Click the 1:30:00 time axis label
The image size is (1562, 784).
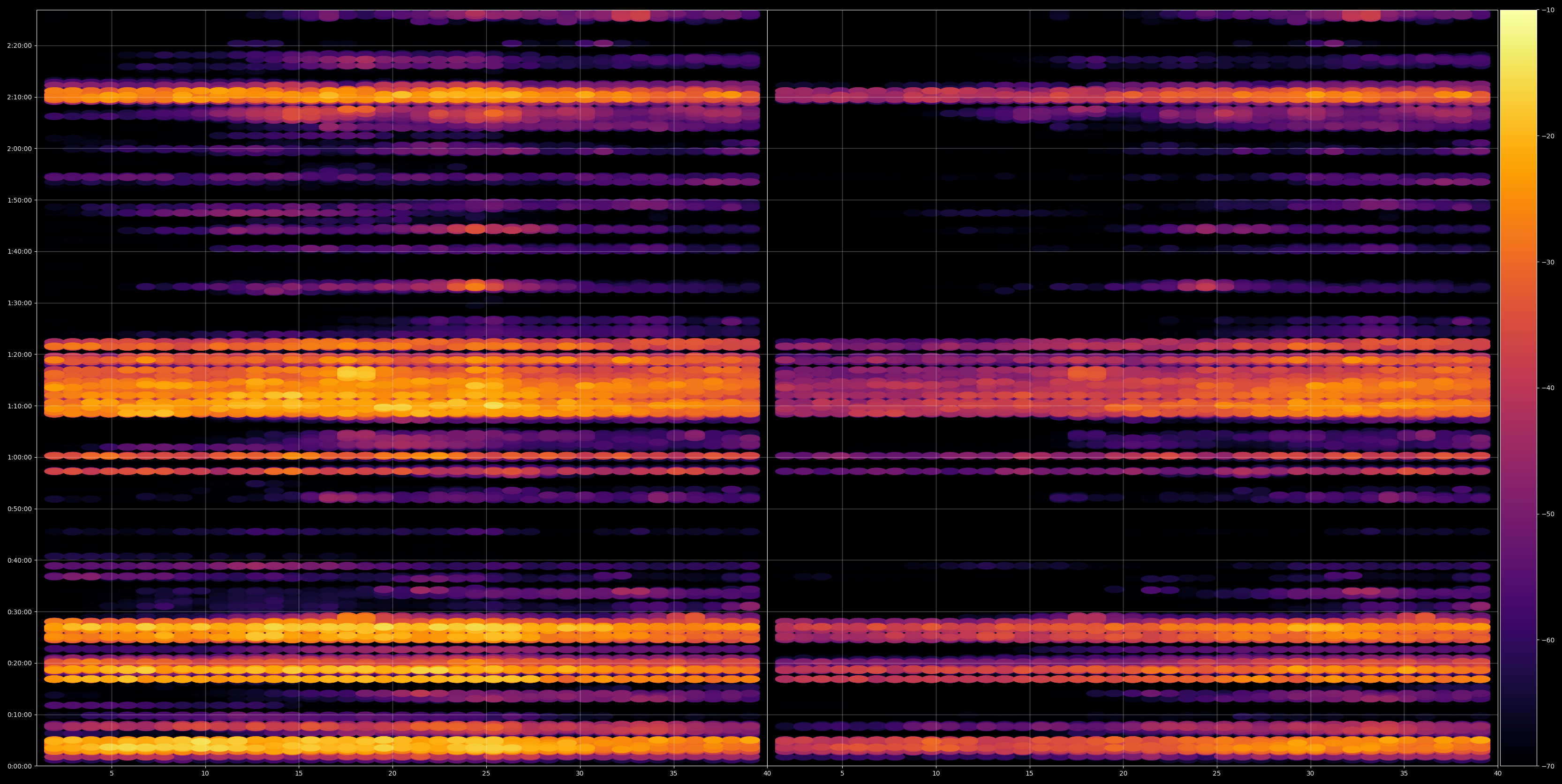click(x=19, y=302)
